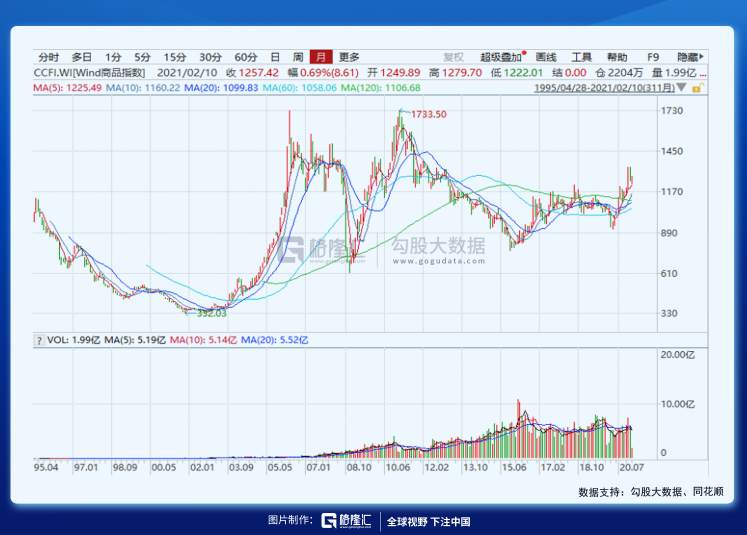Switch to the 分时 intraday tab

(49, 57)
